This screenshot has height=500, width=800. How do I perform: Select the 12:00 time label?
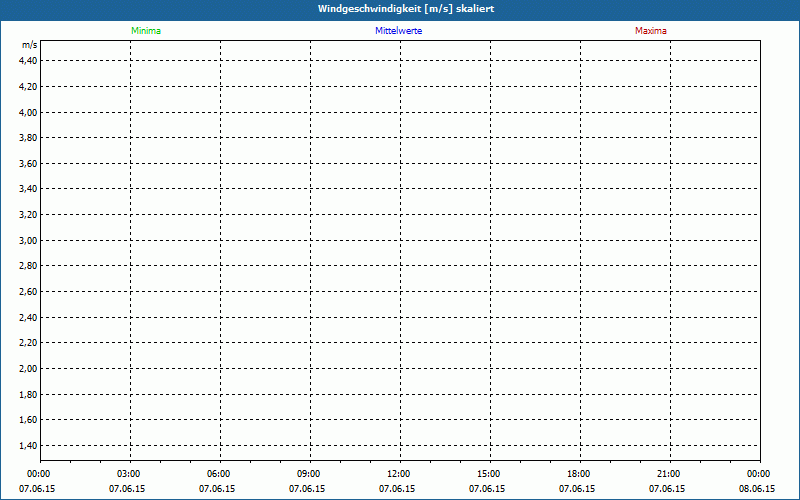coord(398,474)
